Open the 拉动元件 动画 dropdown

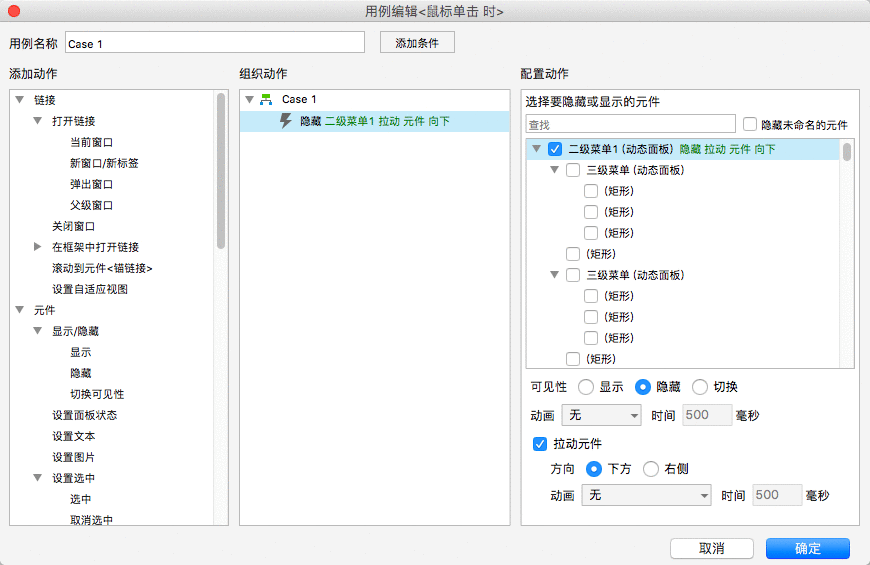[x=646, y=495]
